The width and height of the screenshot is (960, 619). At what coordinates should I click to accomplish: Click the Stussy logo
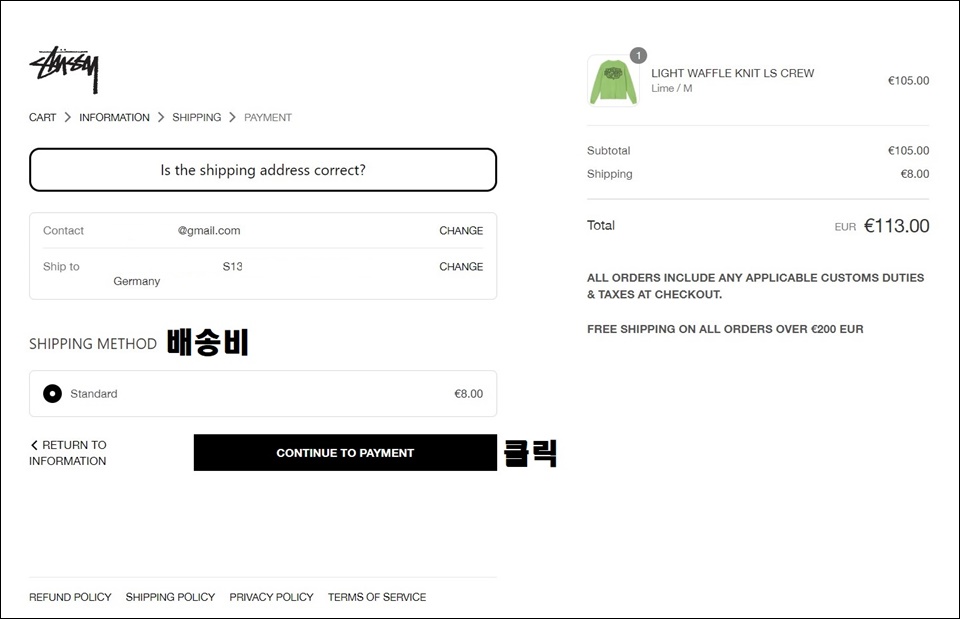pos(64,70)
